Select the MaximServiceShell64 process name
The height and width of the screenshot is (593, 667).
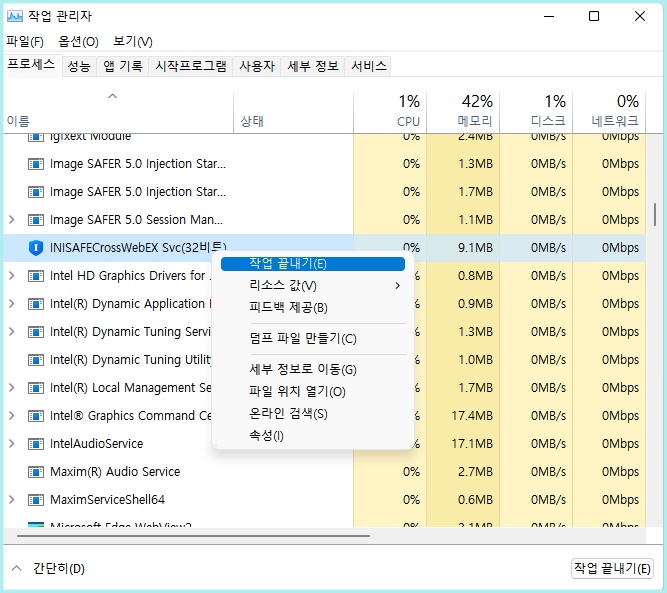point(107,500)
